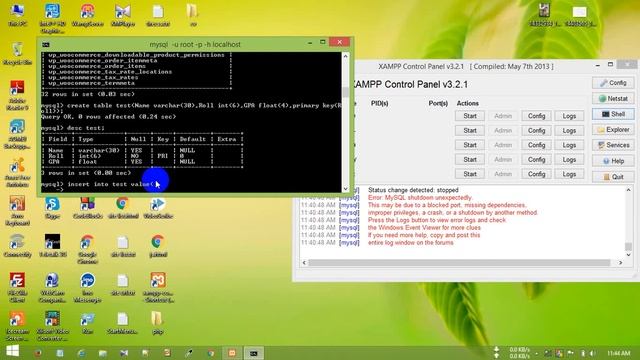Open Help in the XAMPP Control Panel
This screenshot has width=640, height=360.
(x=613, y=161)
